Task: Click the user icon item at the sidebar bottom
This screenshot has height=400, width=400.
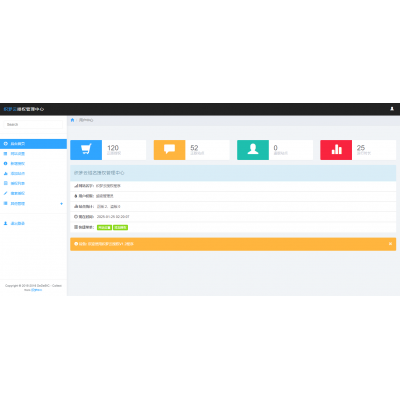Action: pos(33,223)
